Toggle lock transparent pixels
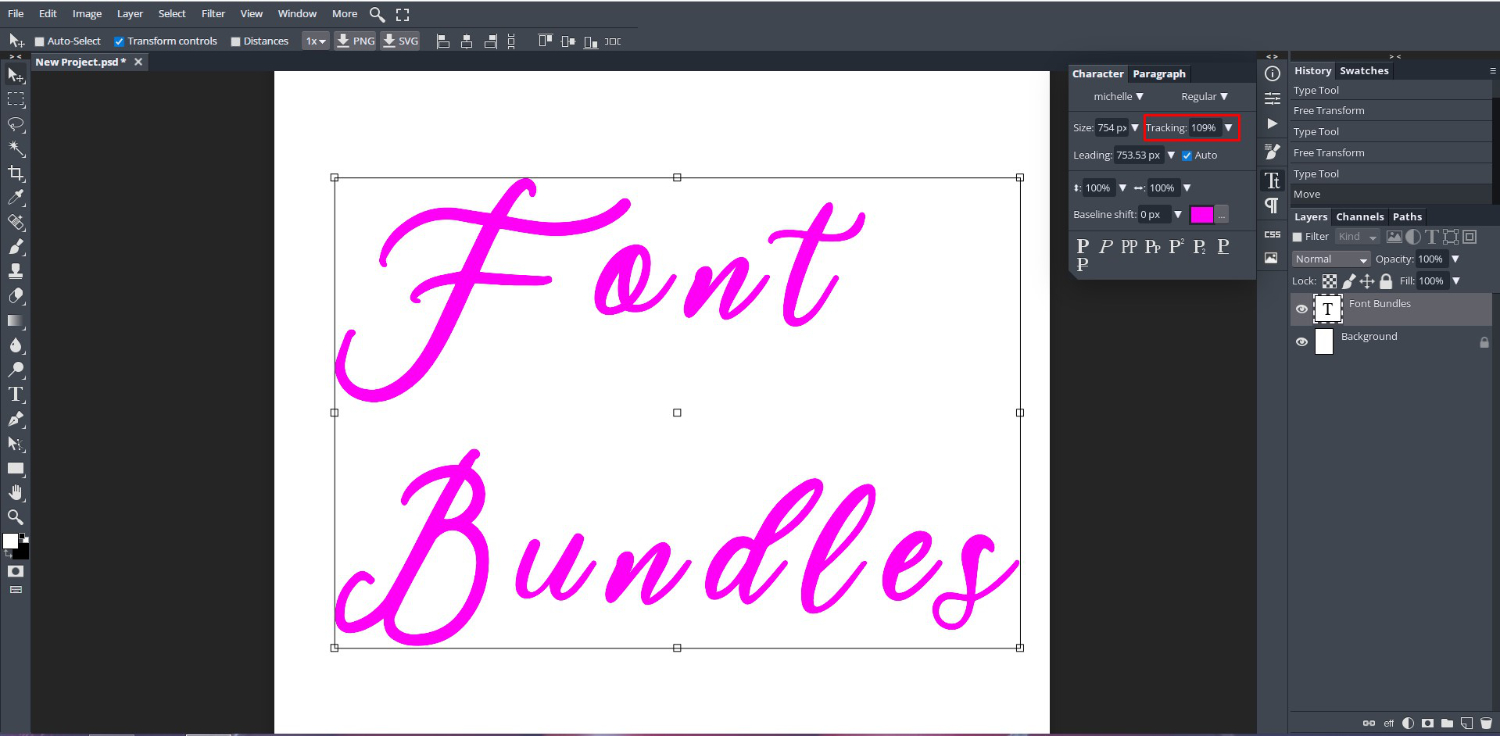The image size is (1500, 736). click(1329, 282)
